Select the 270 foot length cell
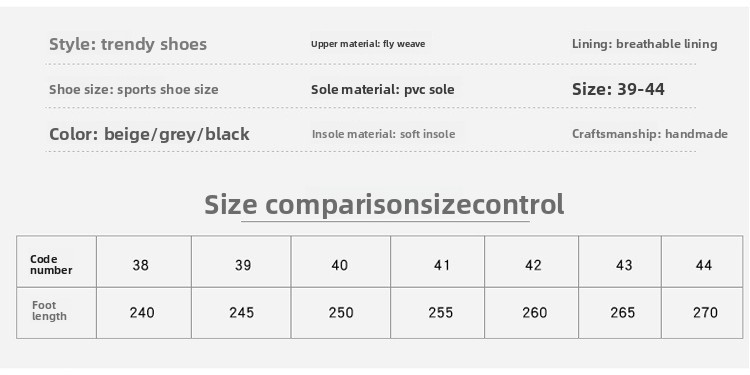The width and height of the screenshot is (750, 375). click(x=702, y=313)
